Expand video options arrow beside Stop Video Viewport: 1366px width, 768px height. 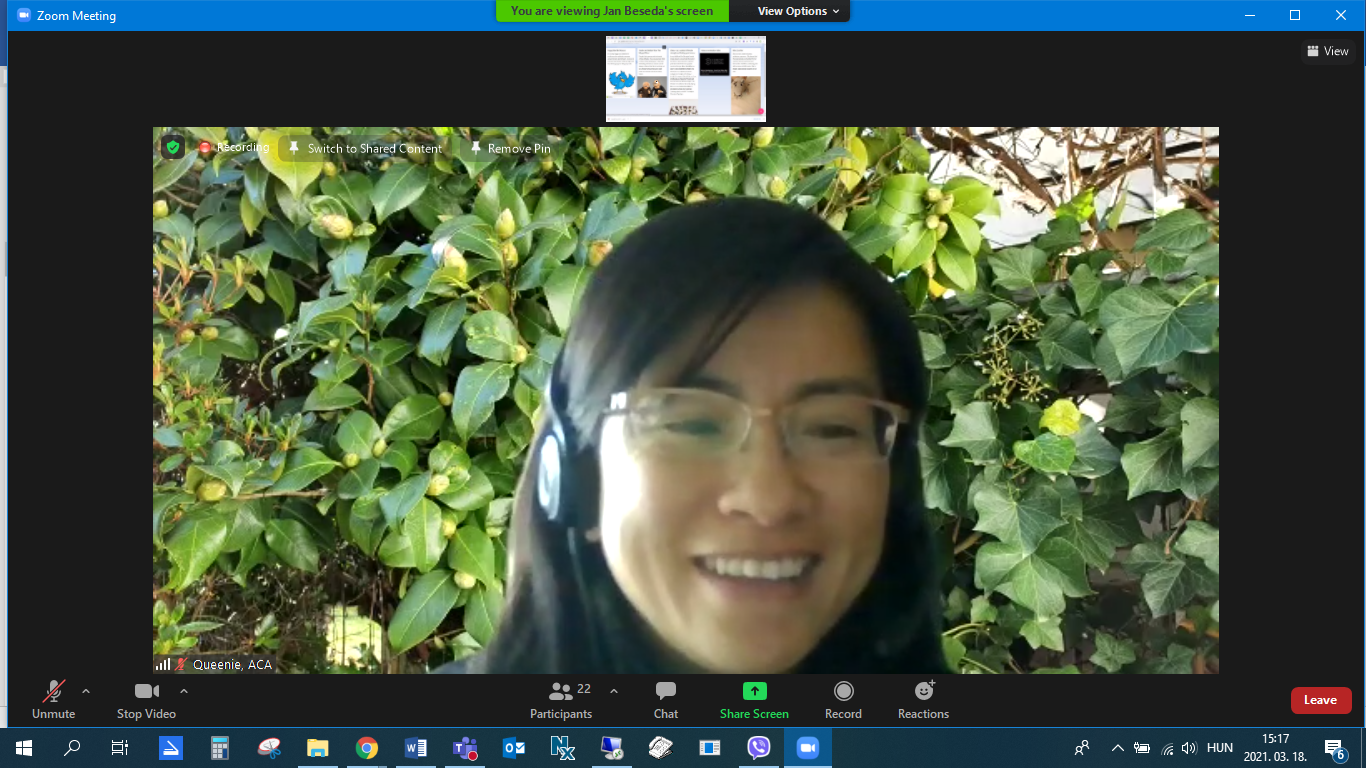click(x=184, y=691)
